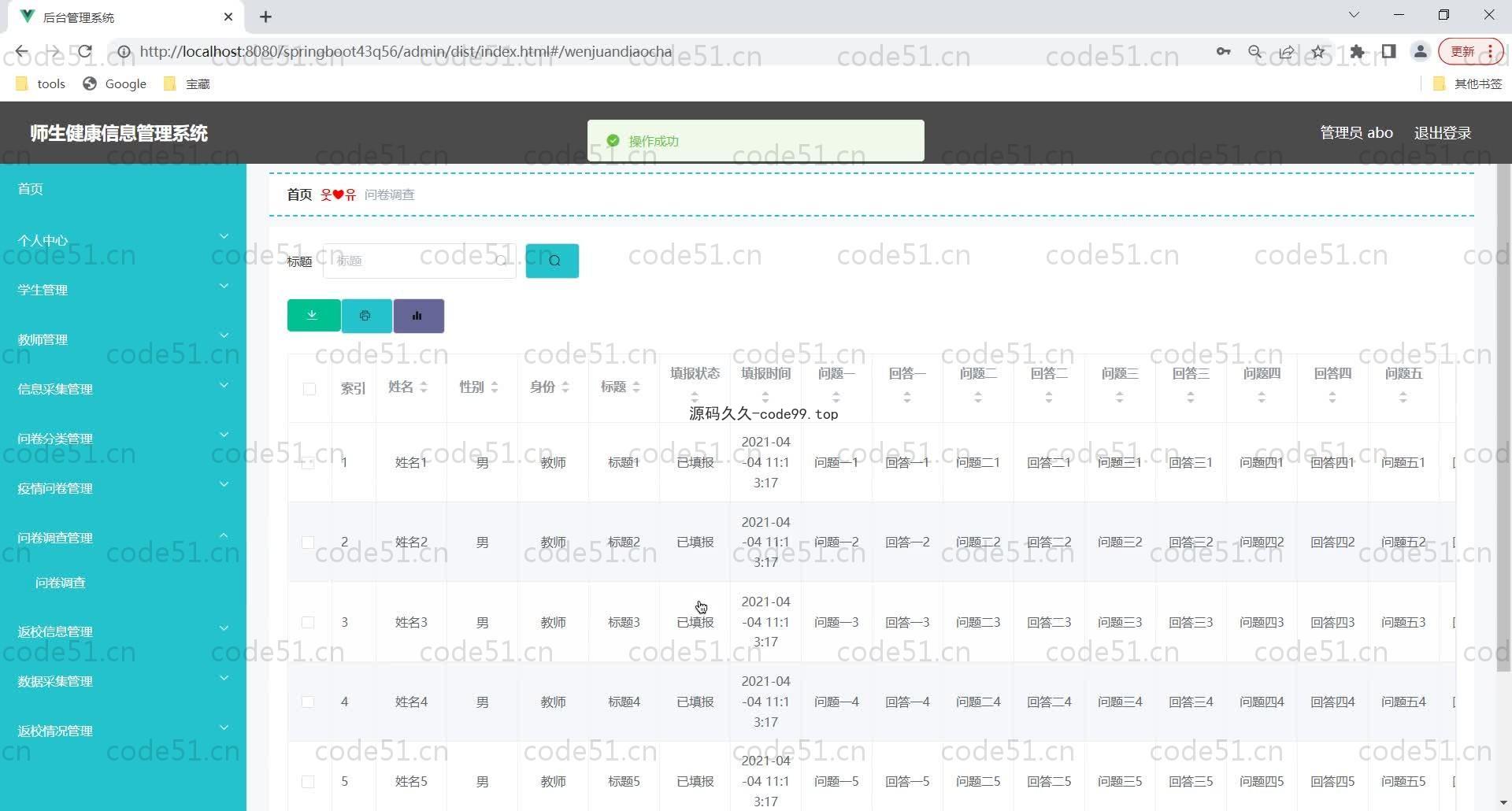
Task: Click 回答四4 cell in row 4
Action: [x=1332, y=702]
